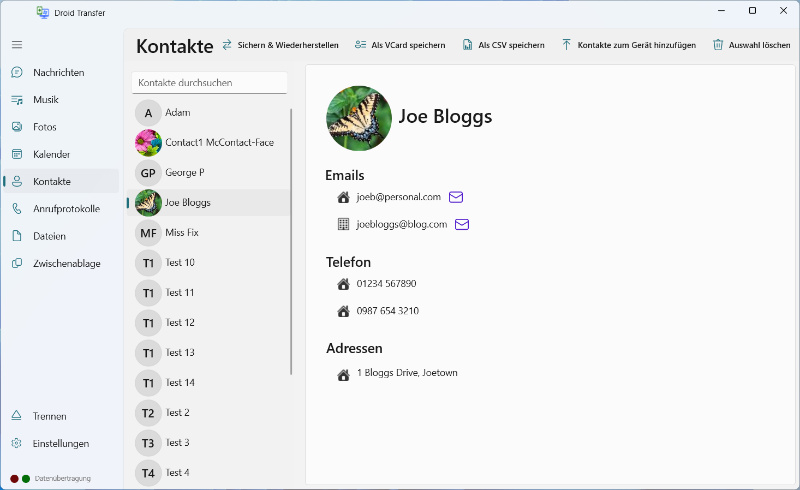Select the Test 14 contact
800x490 pixels.
(x=208, y=383)
